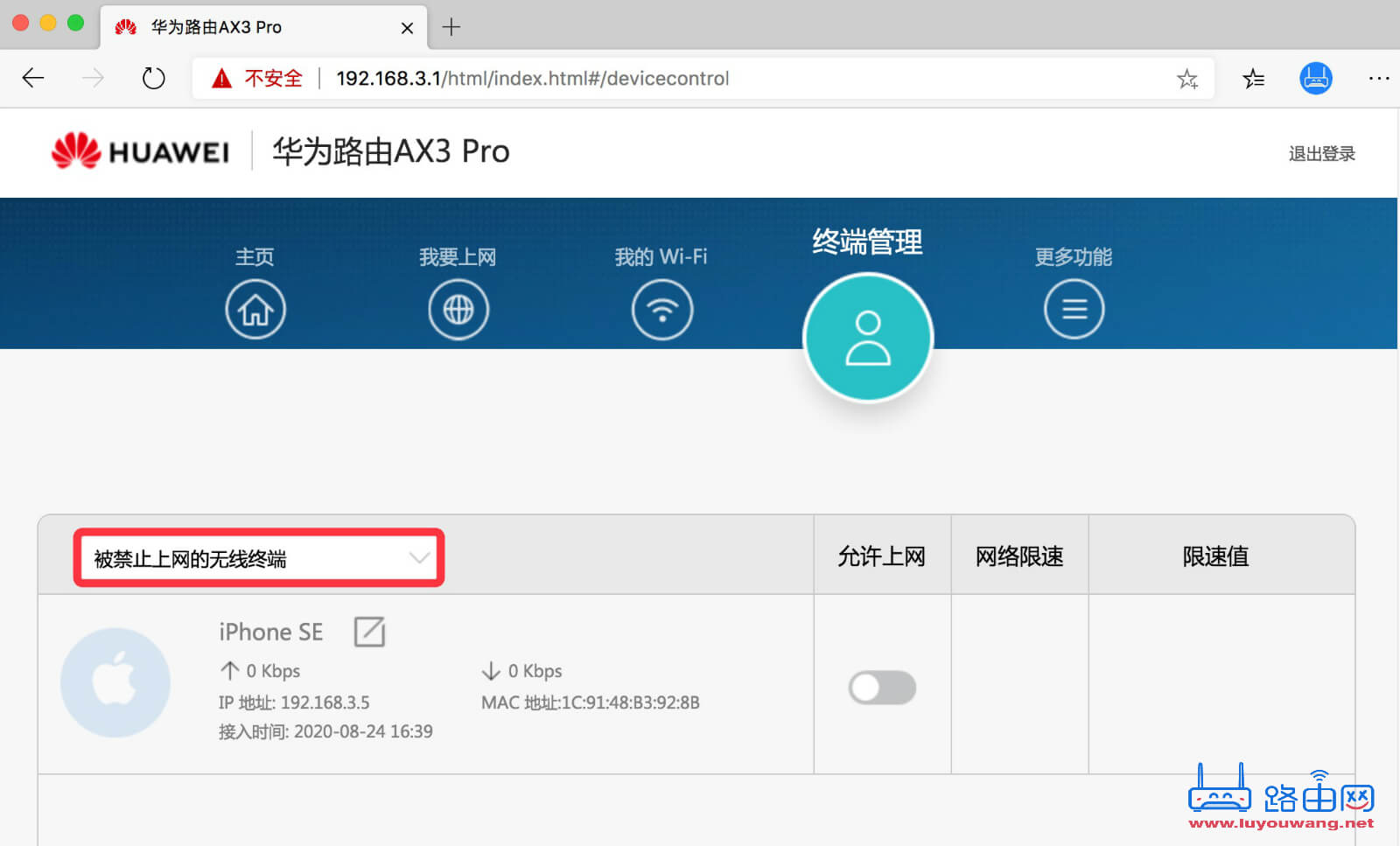Image resolution: width=1400 pixels, height=846 pixels.
Task: Click the edit pencil icon next to iPhone SE
Action: click(x=369, y=632)
